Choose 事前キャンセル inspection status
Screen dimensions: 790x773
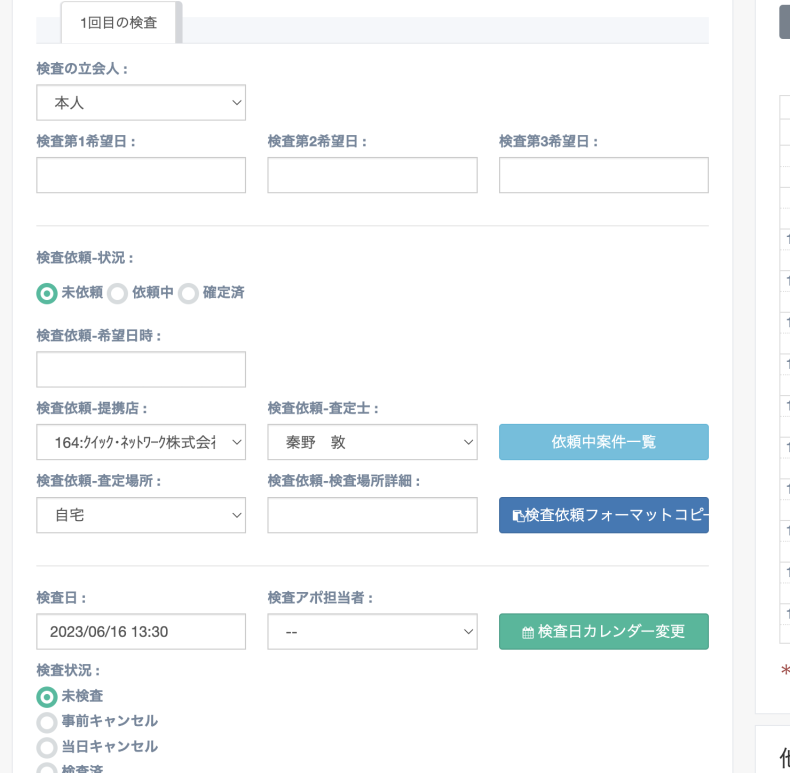pyautogui.click(x=46, y=722)
